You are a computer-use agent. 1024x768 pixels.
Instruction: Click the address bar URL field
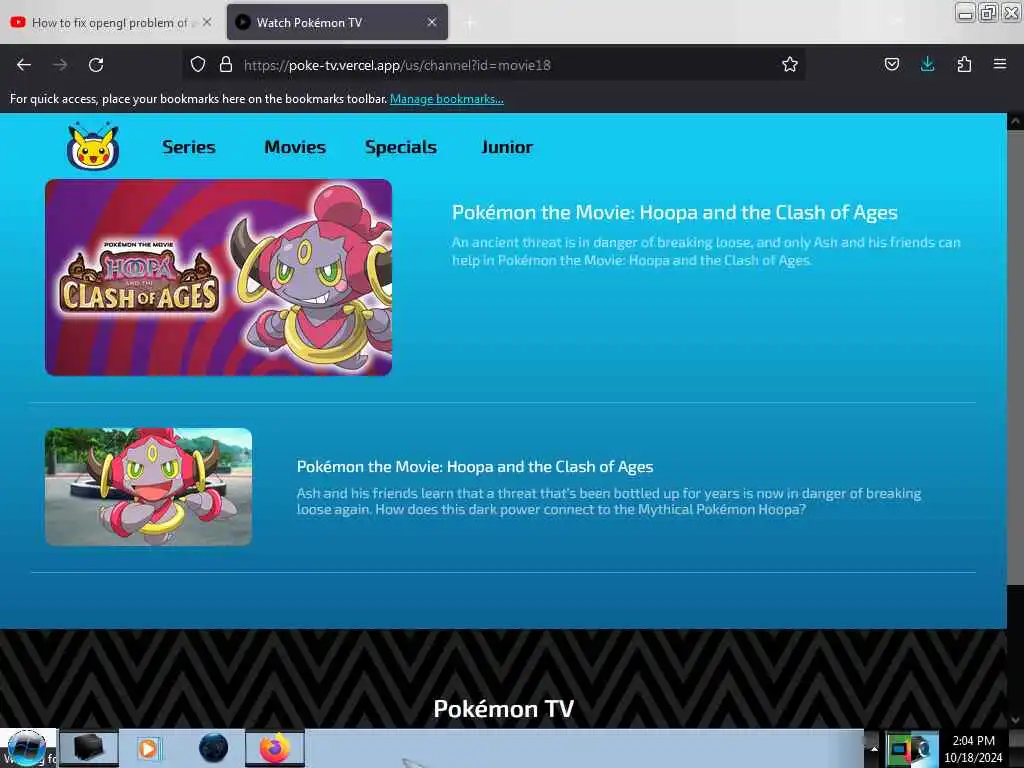click(493, 65)
